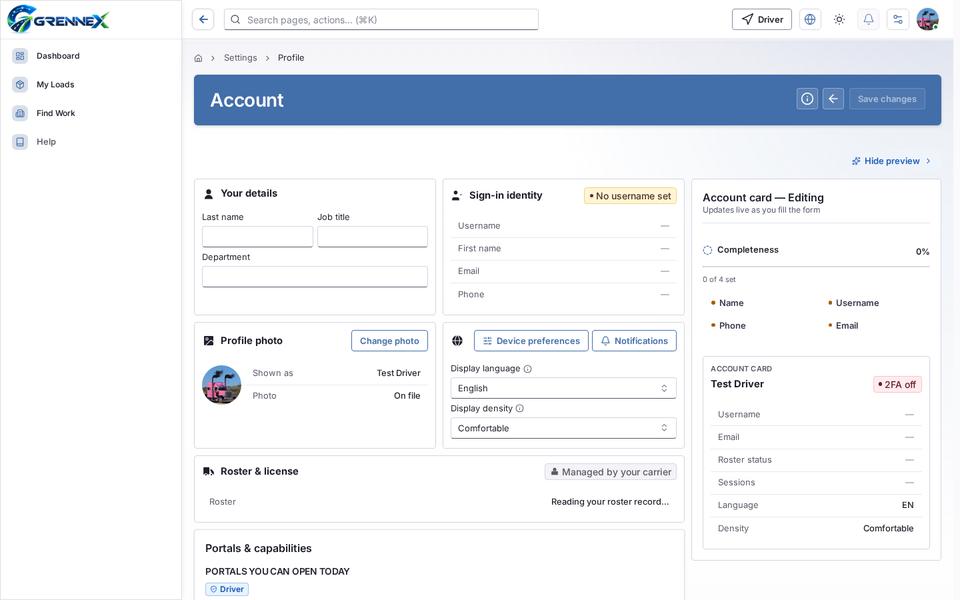Hide the account card preview
Viewport: 960px width, 600px height.
tap(891, 161)
